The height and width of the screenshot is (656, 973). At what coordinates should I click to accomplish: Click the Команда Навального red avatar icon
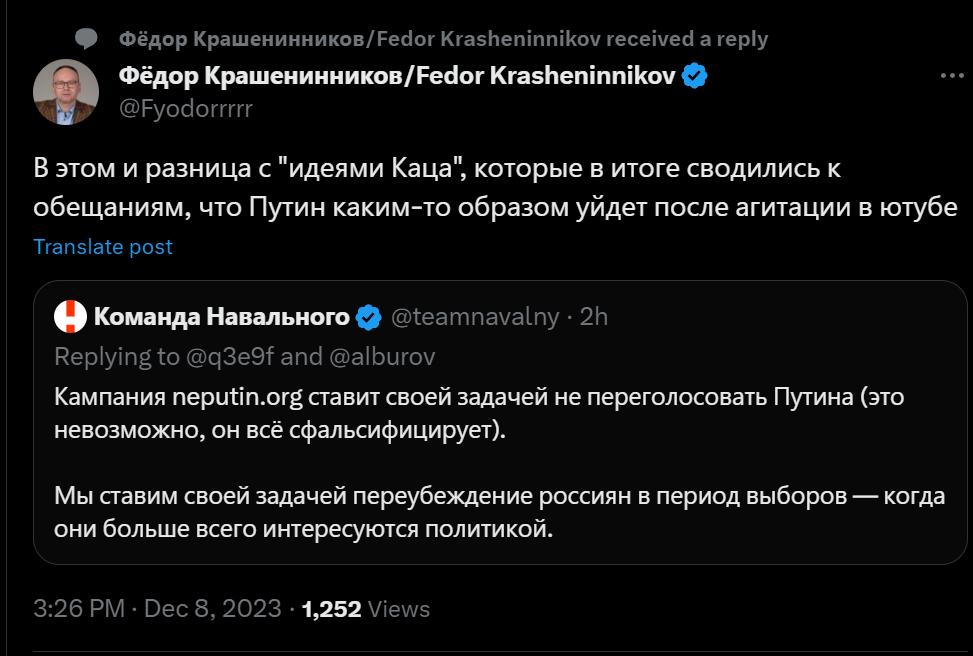click(x=70, y=318)
